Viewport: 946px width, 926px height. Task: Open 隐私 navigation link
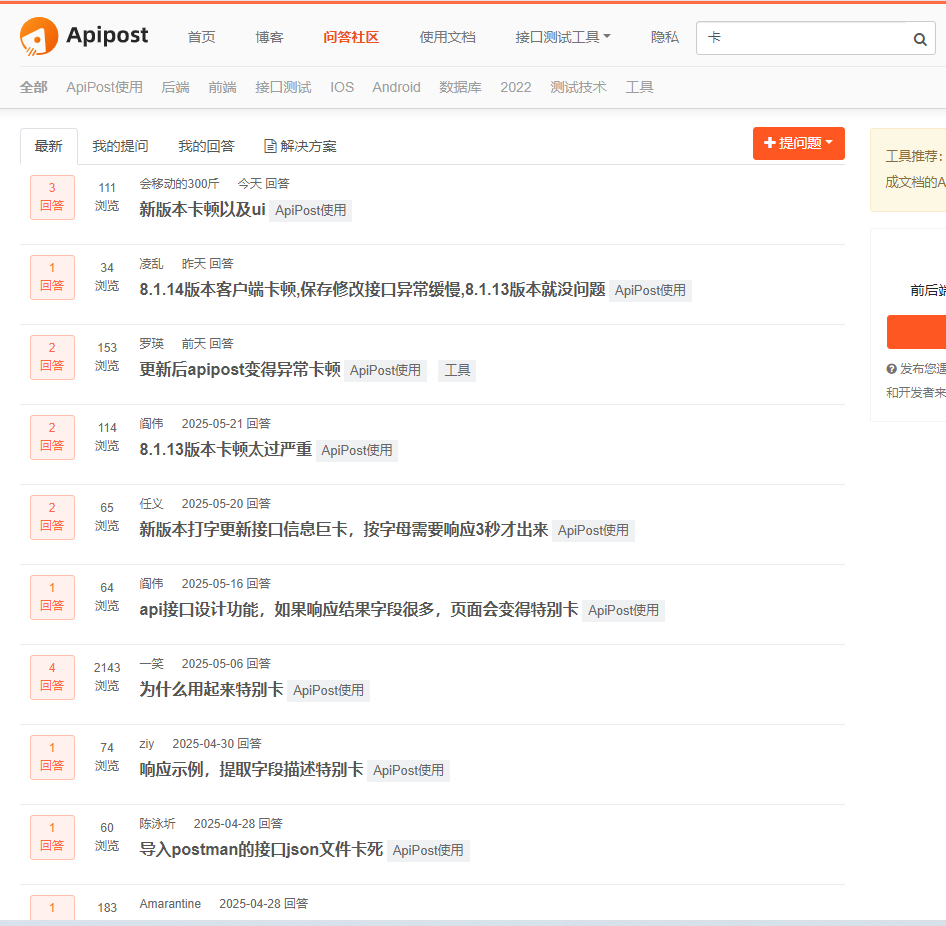[665, 37]
